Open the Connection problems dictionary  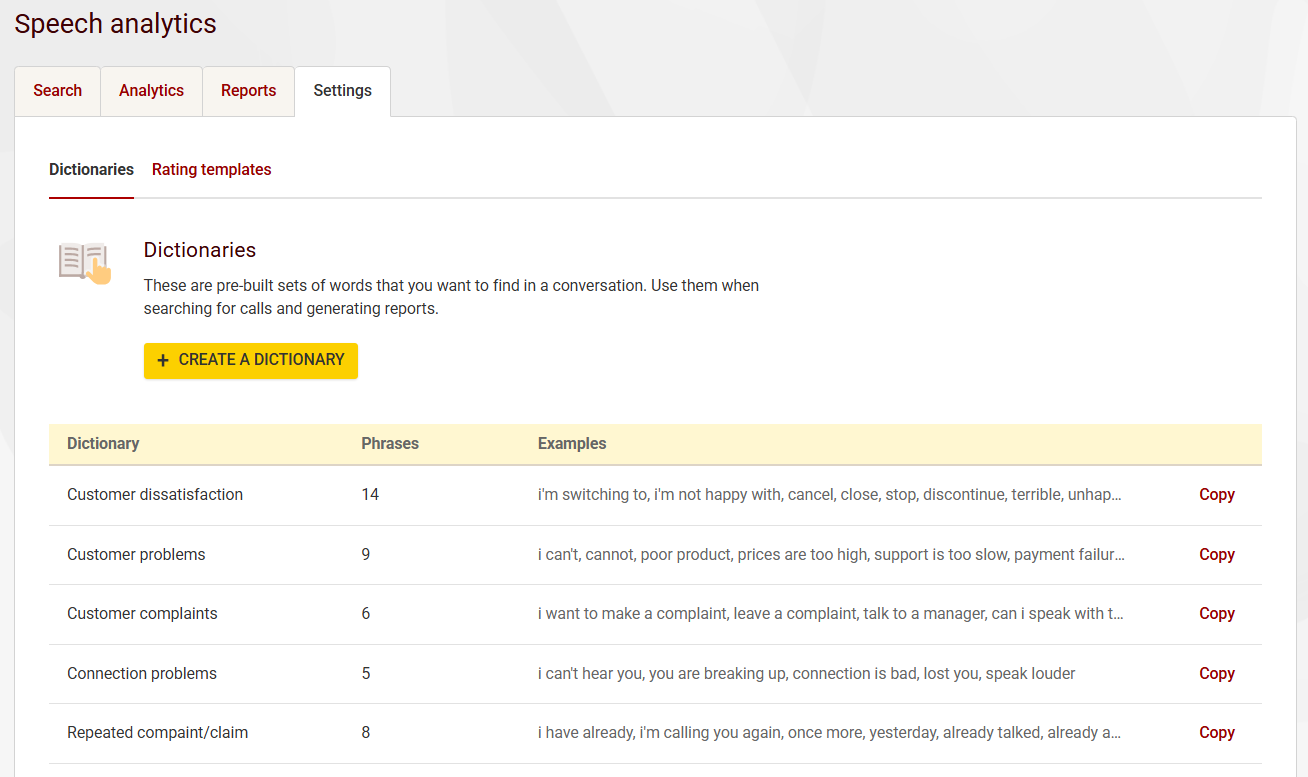[142, 674]
